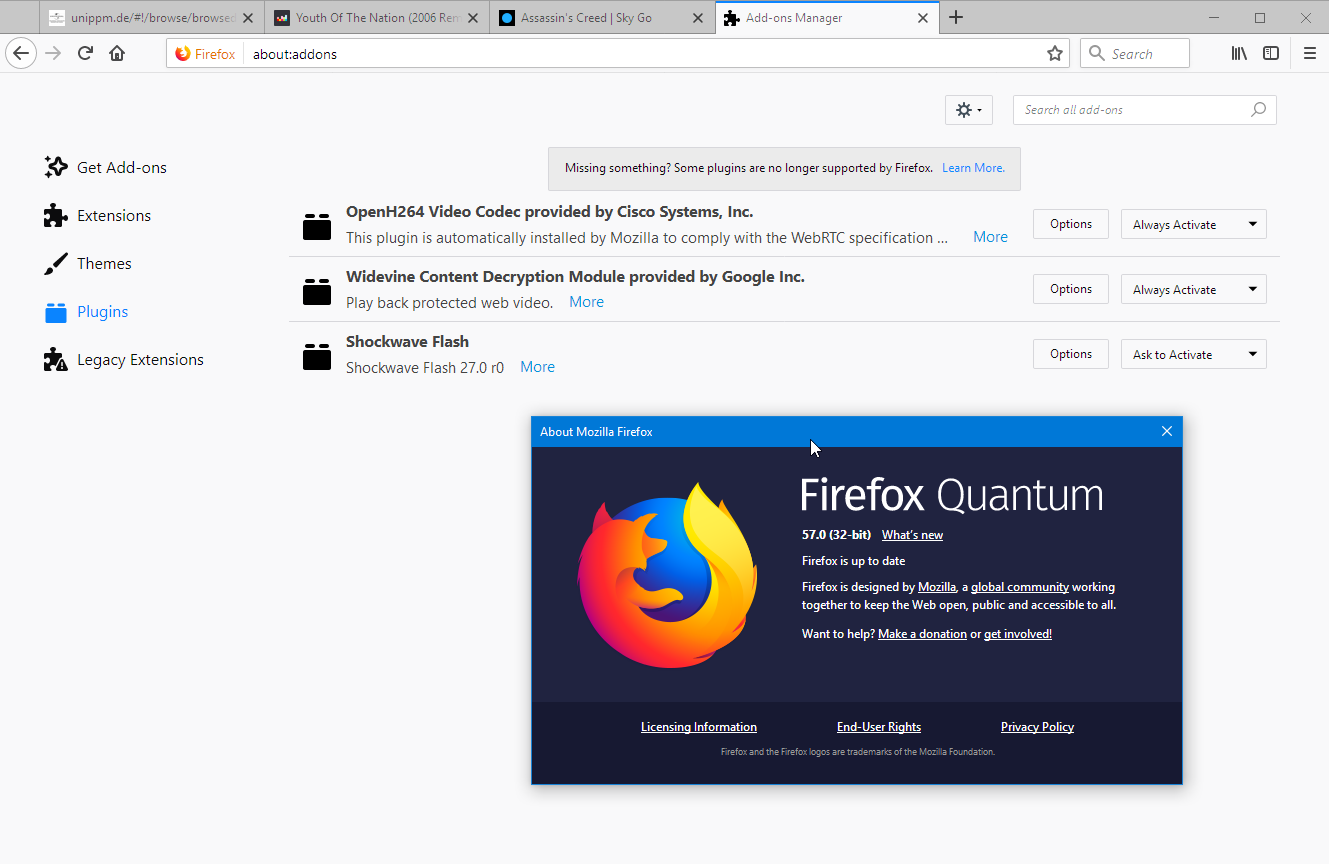Image resolution: width=1329 pixels, height=864 pixels.
Task: Click OpenH264 Video Codec plugin title
Action: pos(549,211)
